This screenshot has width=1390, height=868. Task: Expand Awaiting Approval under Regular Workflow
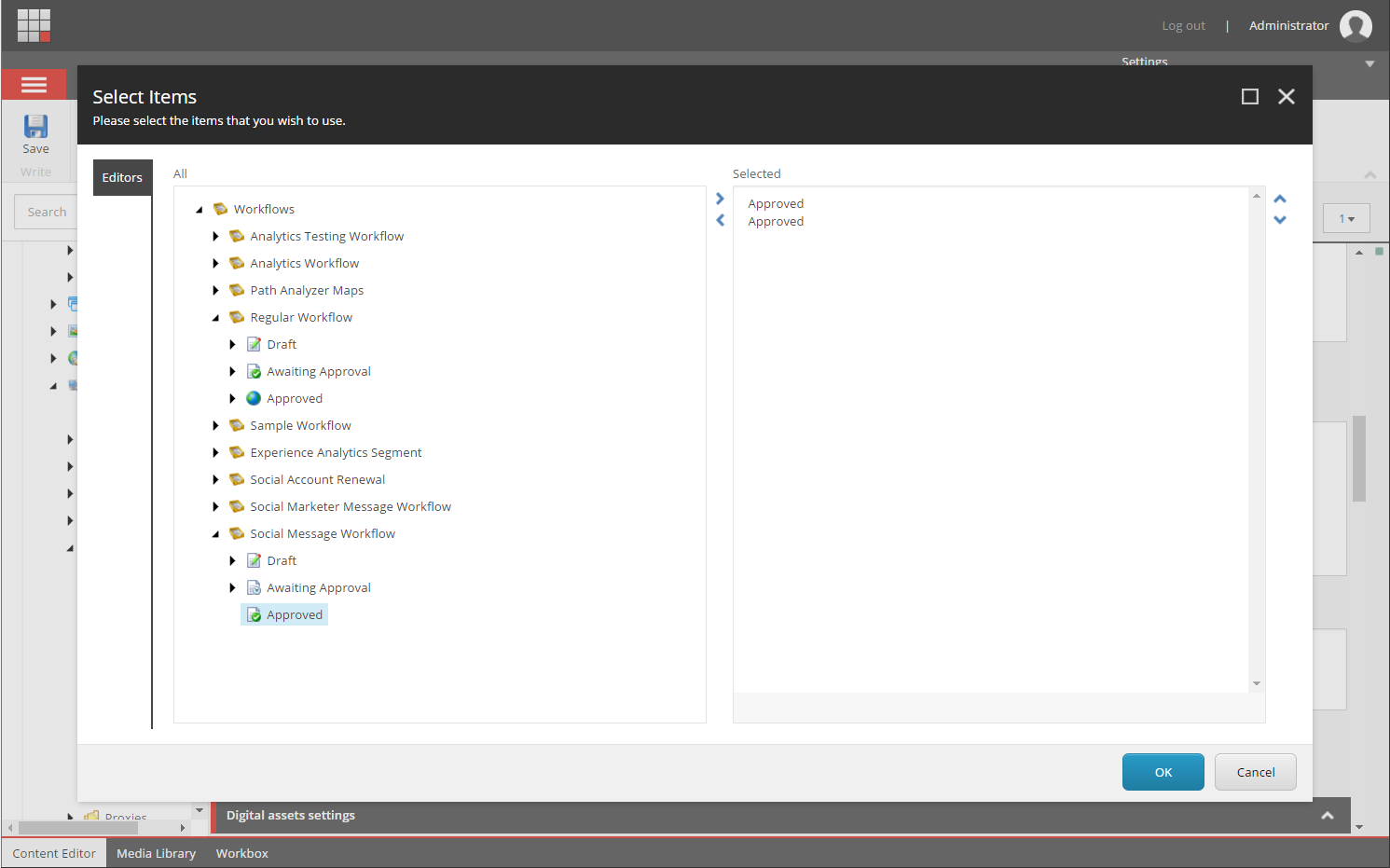tap(232, 371)
